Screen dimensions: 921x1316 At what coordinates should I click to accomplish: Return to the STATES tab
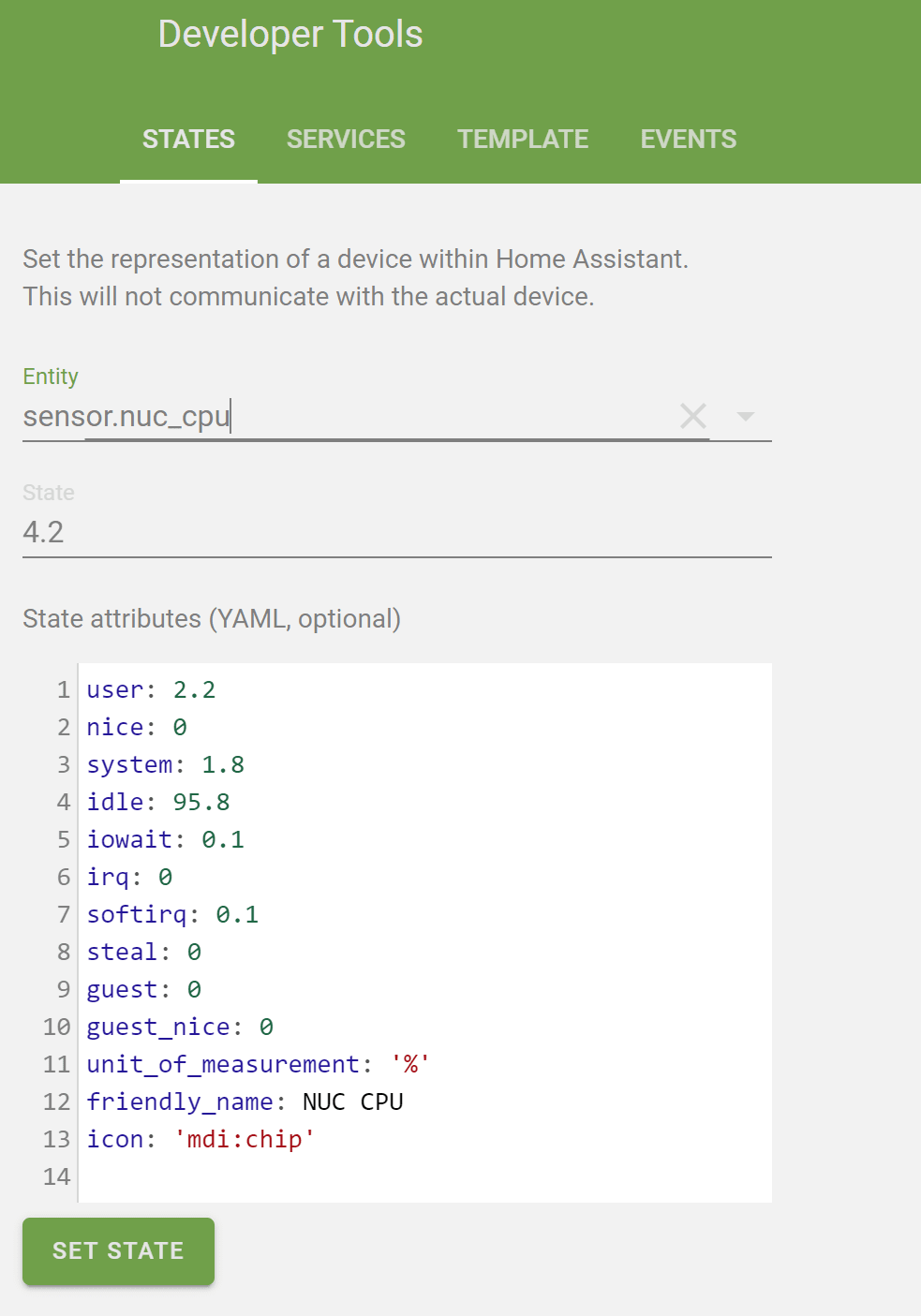coord(188,139)
